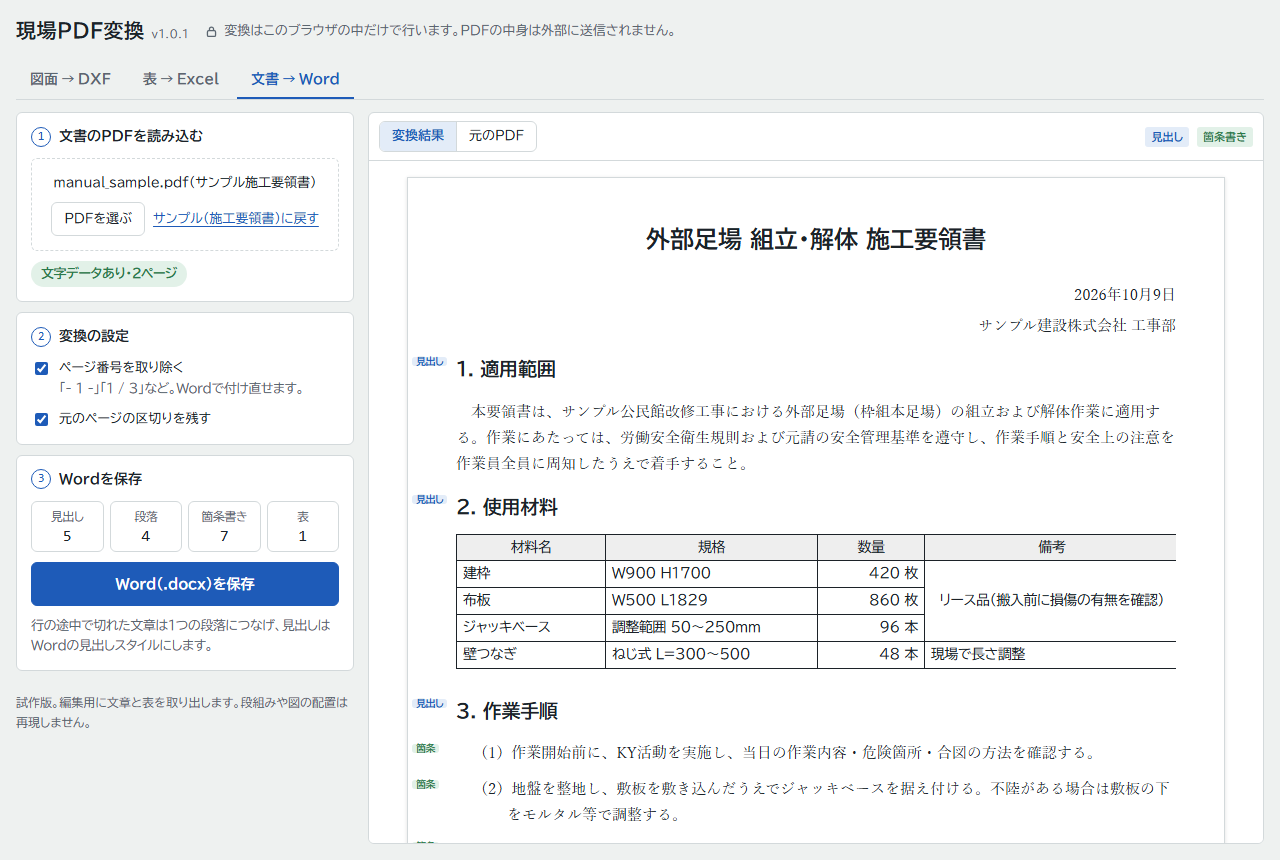1280x860 pixels.
Task: Switch to the 表 → Excel tab
Action: 181,79
